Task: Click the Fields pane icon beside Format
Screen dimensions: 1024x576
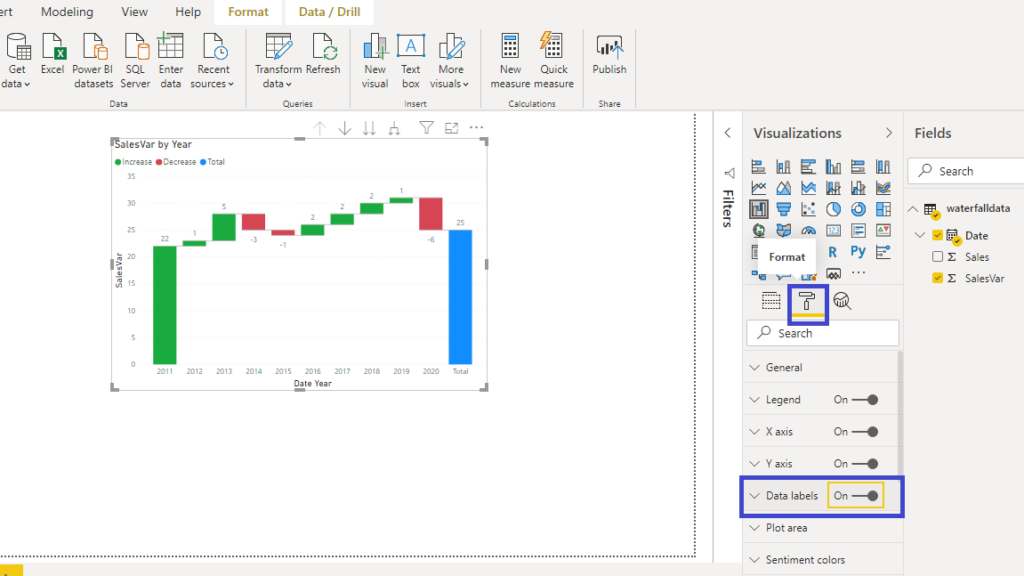Action: (771, 300)
